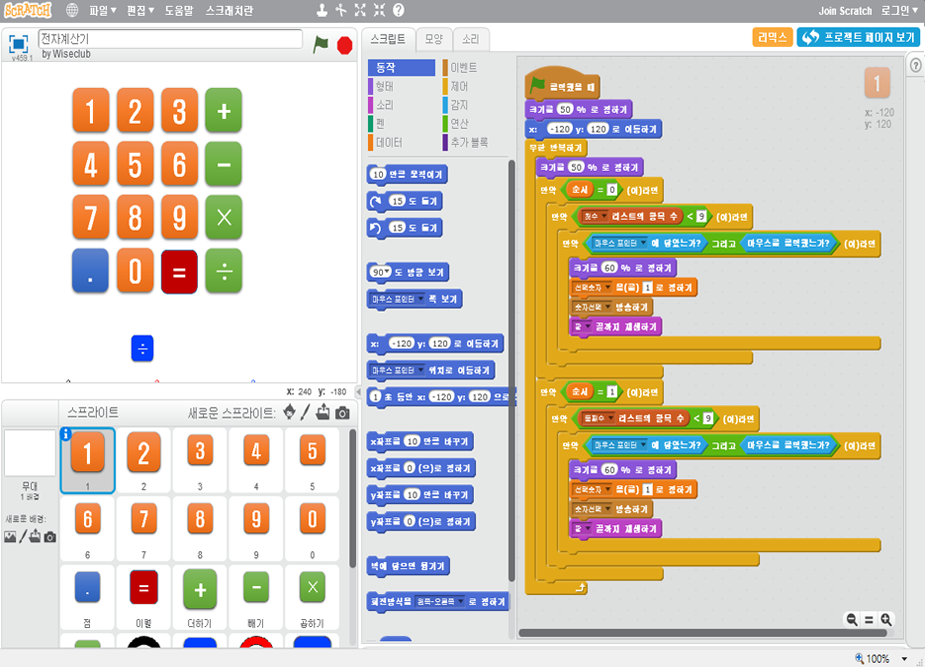This screenshot has width=925, height=667.
Task: Click the orange 리믹스 button
Action: click(x=772, y=37)
